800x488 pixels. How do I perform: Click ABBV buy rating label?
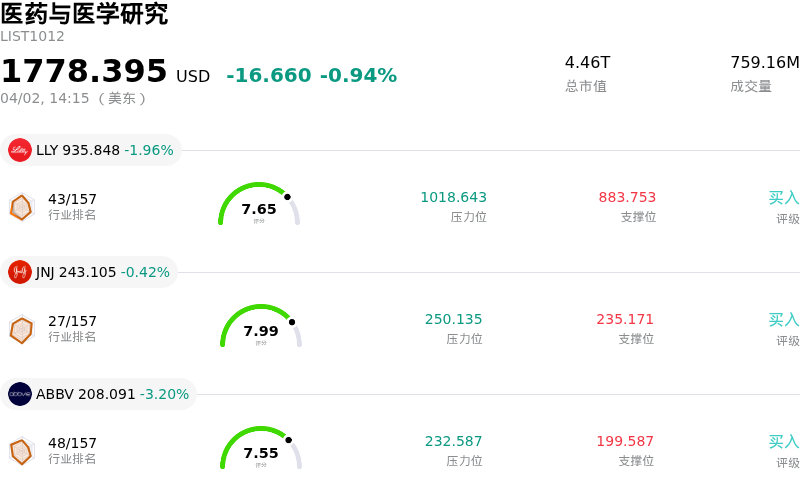(784, 442)
